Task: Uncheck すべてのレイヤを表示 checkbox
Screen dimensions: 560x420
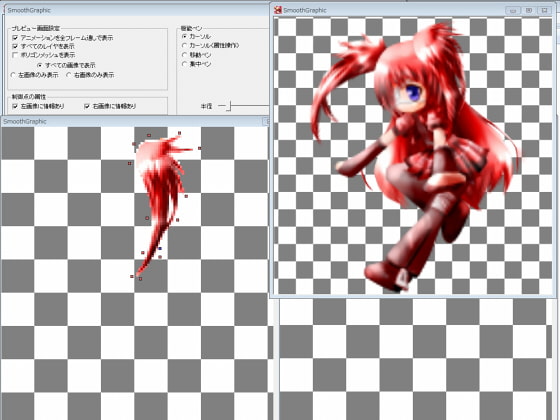Action: pos(15,46)
